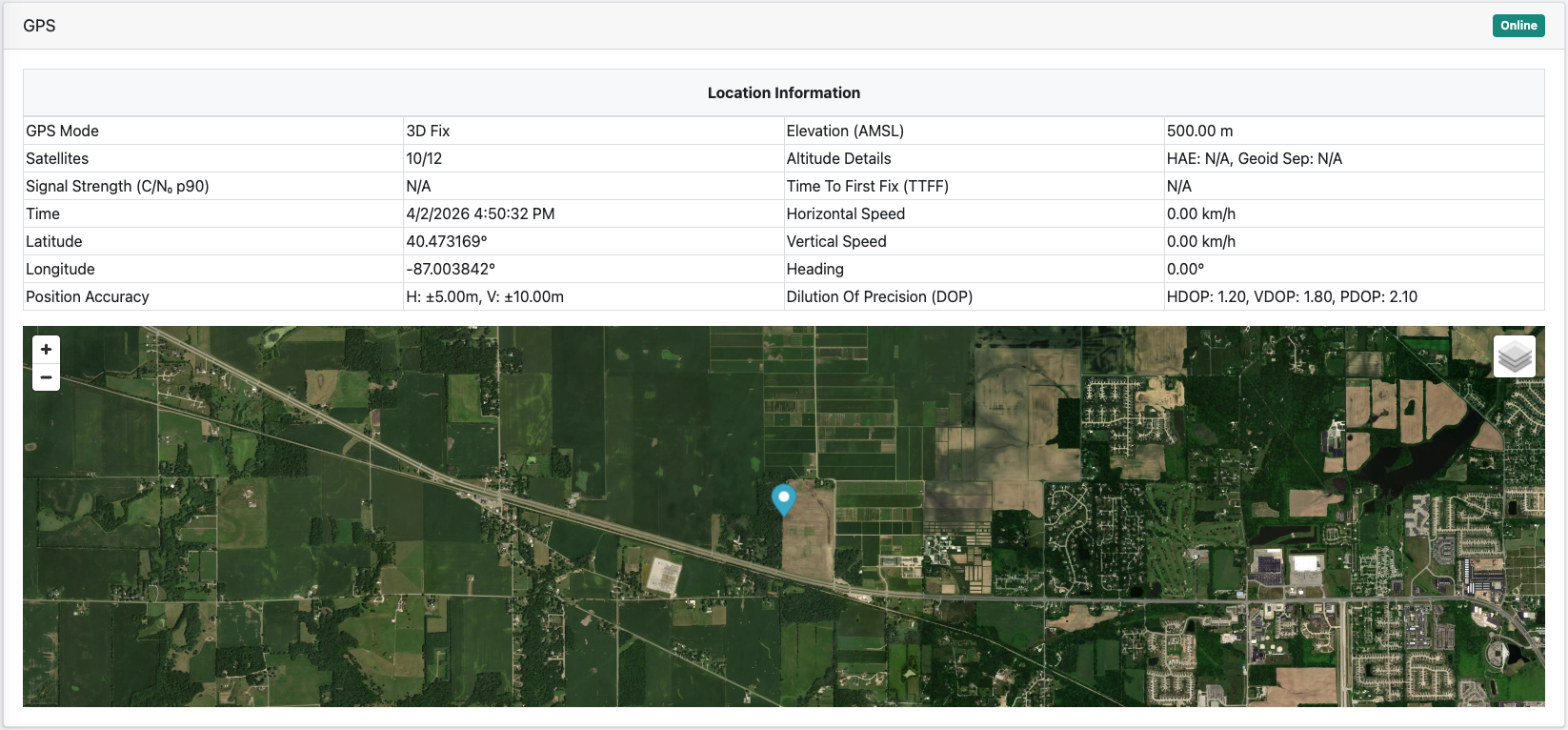Screen dimensions: 1568x730
Task: Select the 10/12 satellites value
Action: [x=424, y=158]
